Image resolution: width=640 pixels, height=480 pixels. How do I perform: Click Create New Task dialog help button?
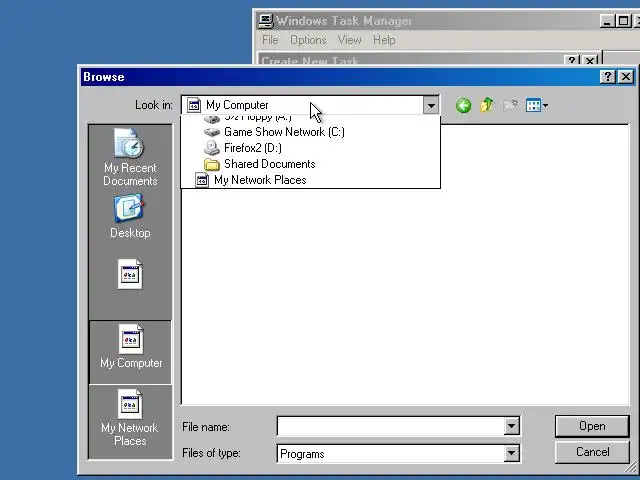tap(572, 60)
